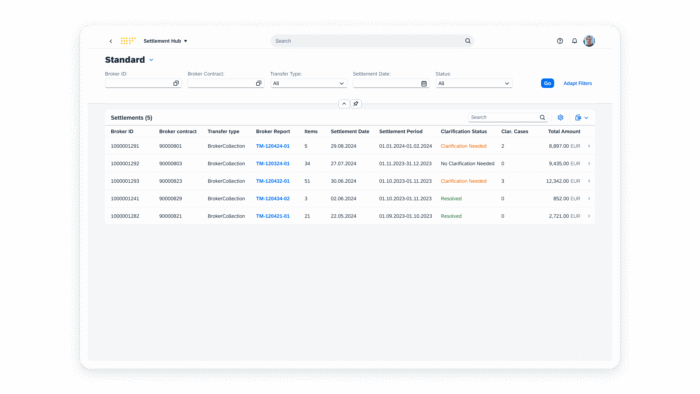Open Settlement Date calendar picker

point(424,83)
